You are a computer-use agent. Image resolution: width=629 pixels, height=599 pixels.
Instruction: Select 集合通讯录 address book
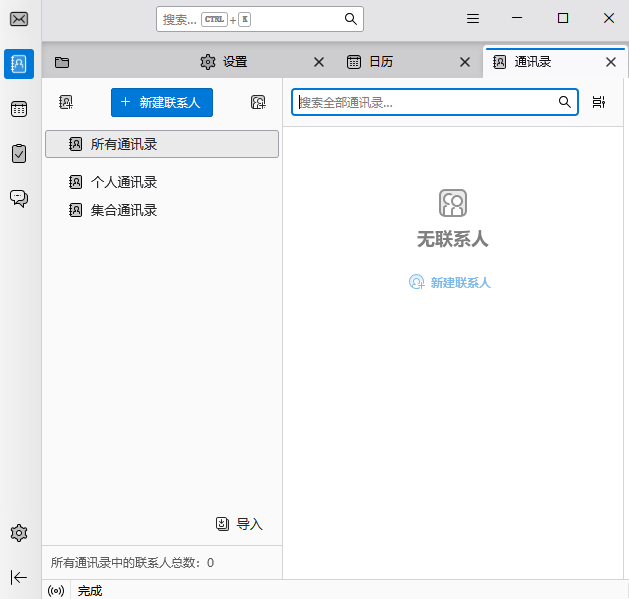point(162,210)
